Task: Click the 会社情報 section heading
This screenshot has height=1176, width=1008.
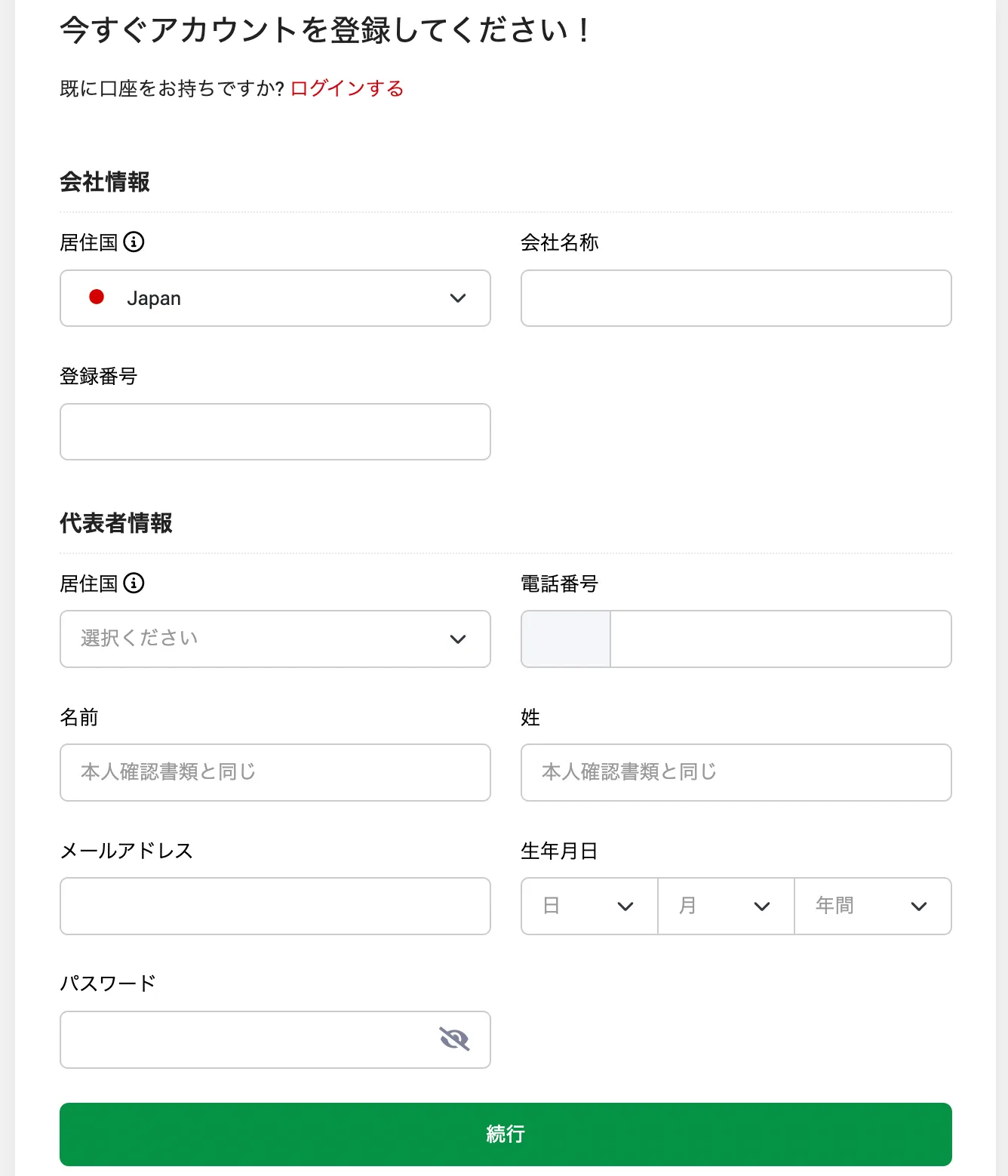Action: (105, 182)
